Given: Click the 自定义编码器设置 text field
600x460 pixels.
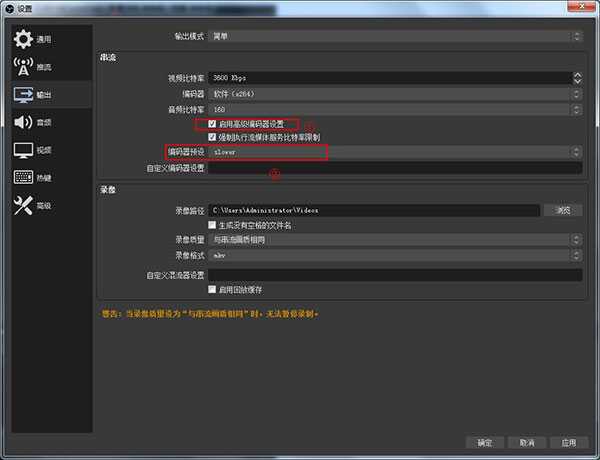Looking at the screenshot, I should click(395, 168).
